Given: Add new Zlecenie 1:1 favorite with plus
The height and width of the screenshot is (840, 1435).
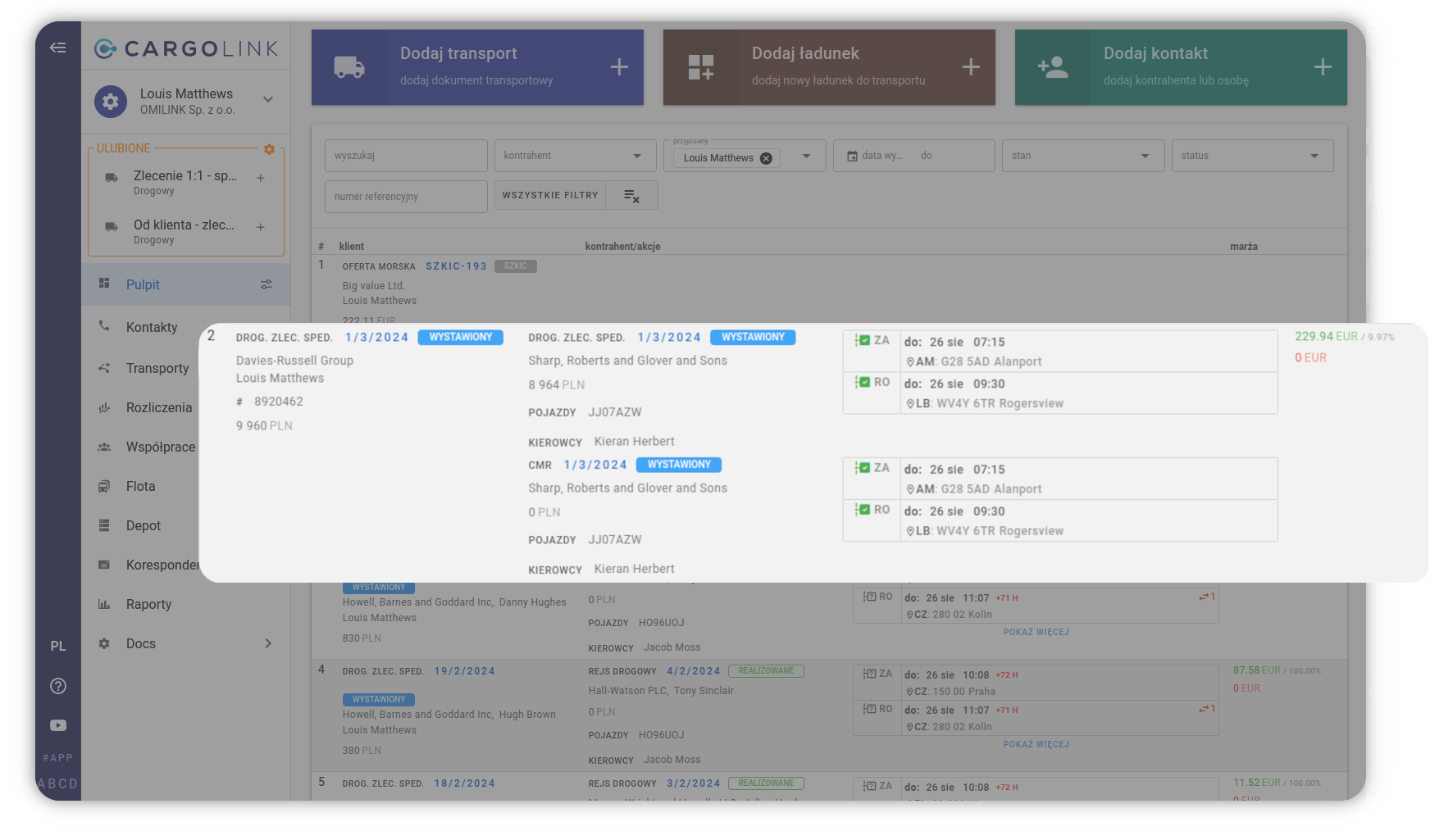Looking at the screenshot, I should pyautogui.click(x=261, y=178).
